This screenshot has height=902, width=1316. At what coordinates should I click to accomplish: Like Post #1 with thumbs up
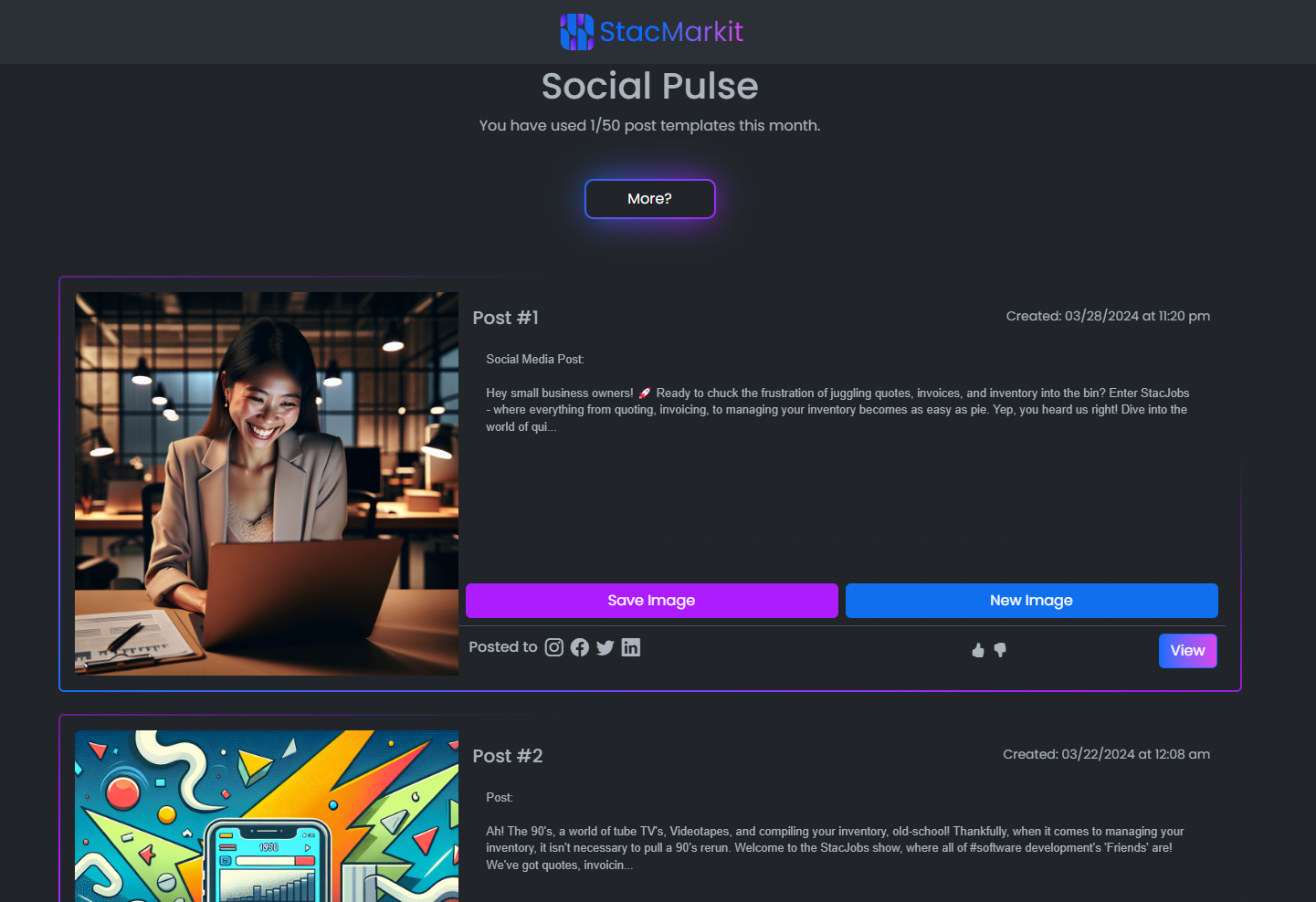(x=978, y=650)
